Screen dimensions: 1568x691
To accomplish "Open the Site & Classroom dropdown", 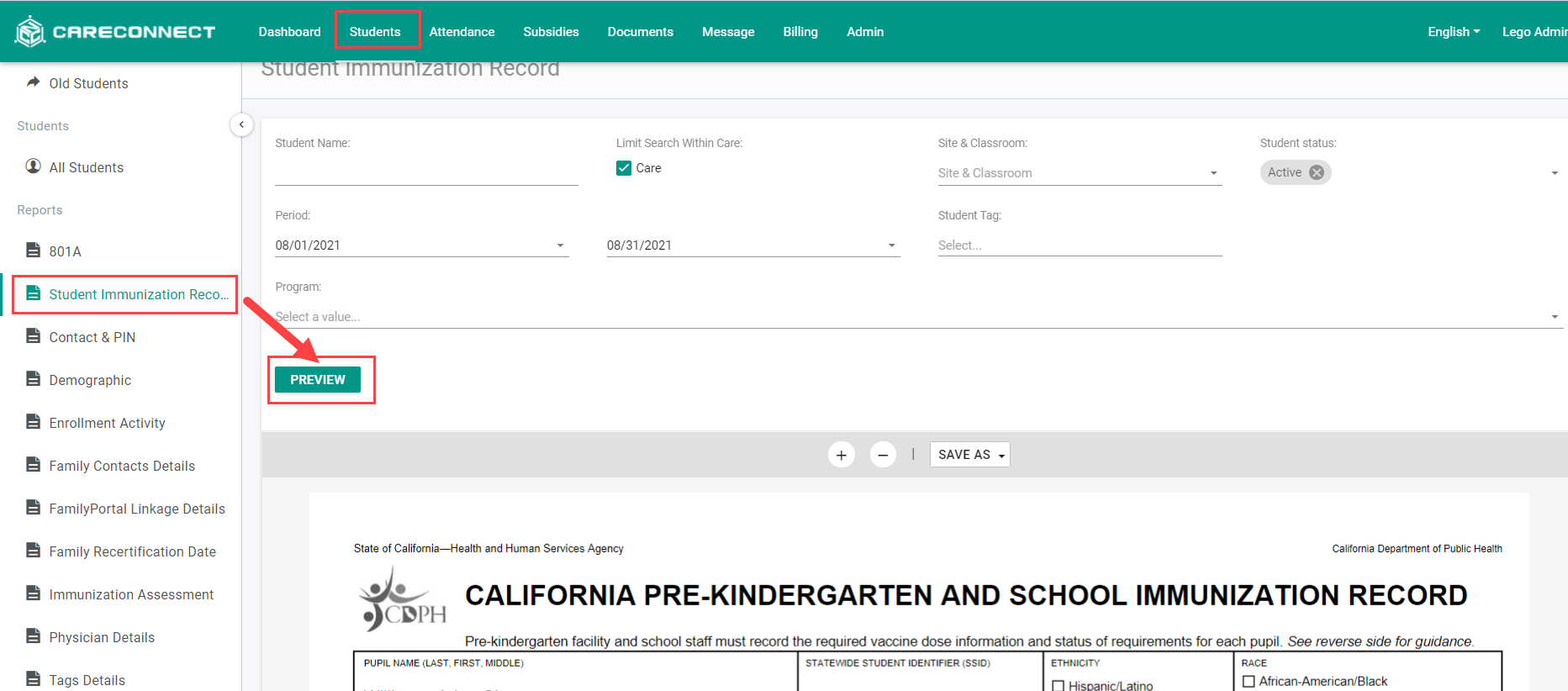I will [x=1080, y=173].
